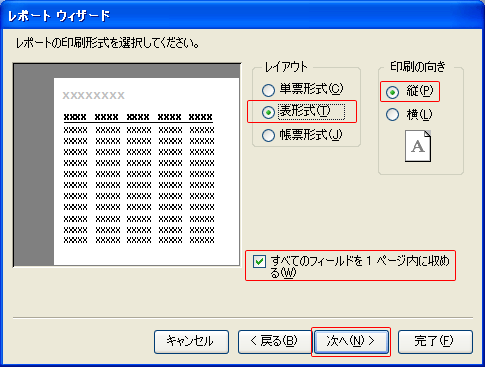485x367 pixels.
Task: Click the report layout preview page
Action: (146, 171)
